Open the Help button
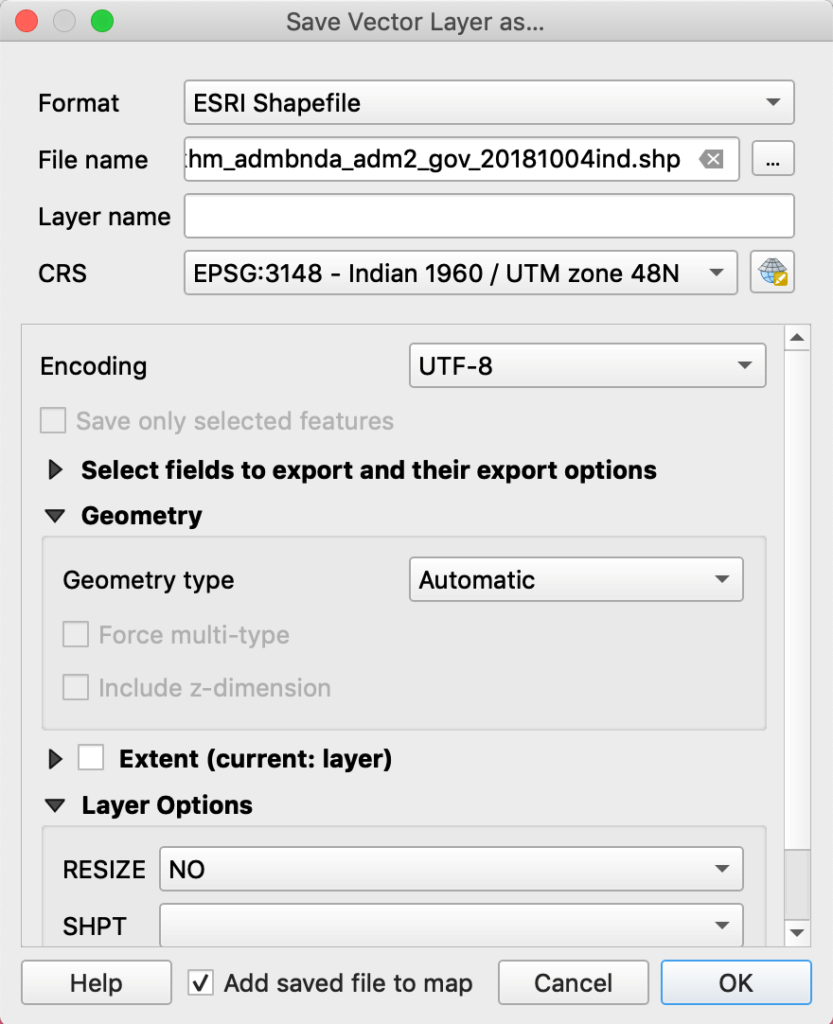Screen dimensions: 833x1024 pos(97,982)
